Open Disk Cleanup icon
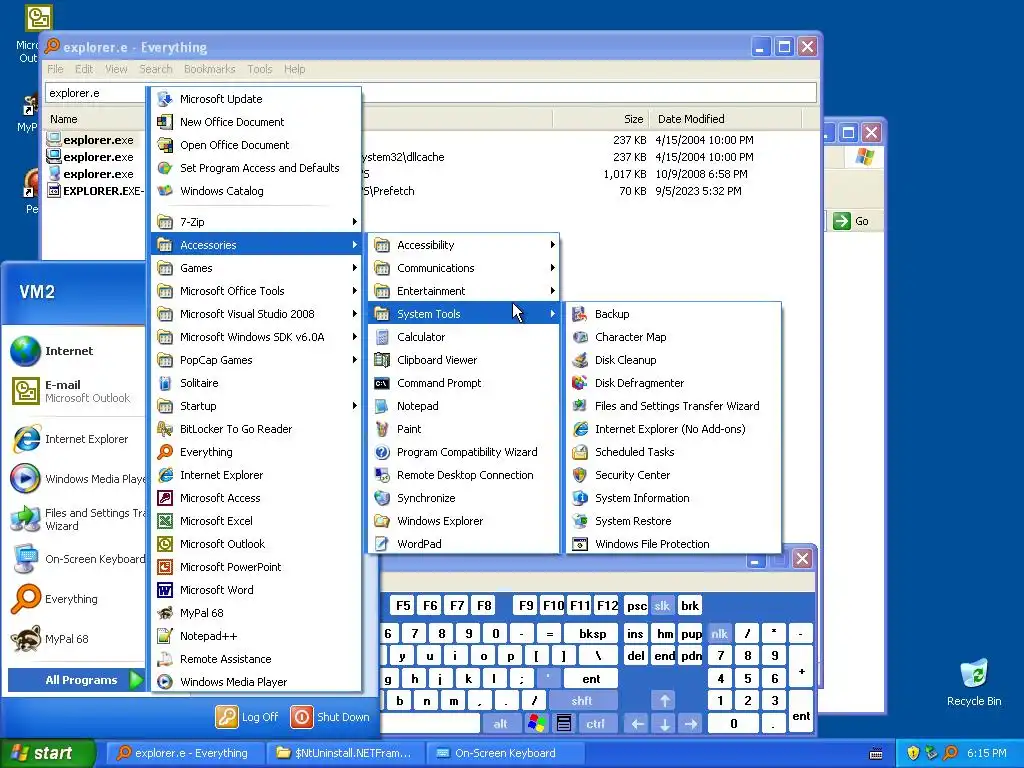 (580, 360)
